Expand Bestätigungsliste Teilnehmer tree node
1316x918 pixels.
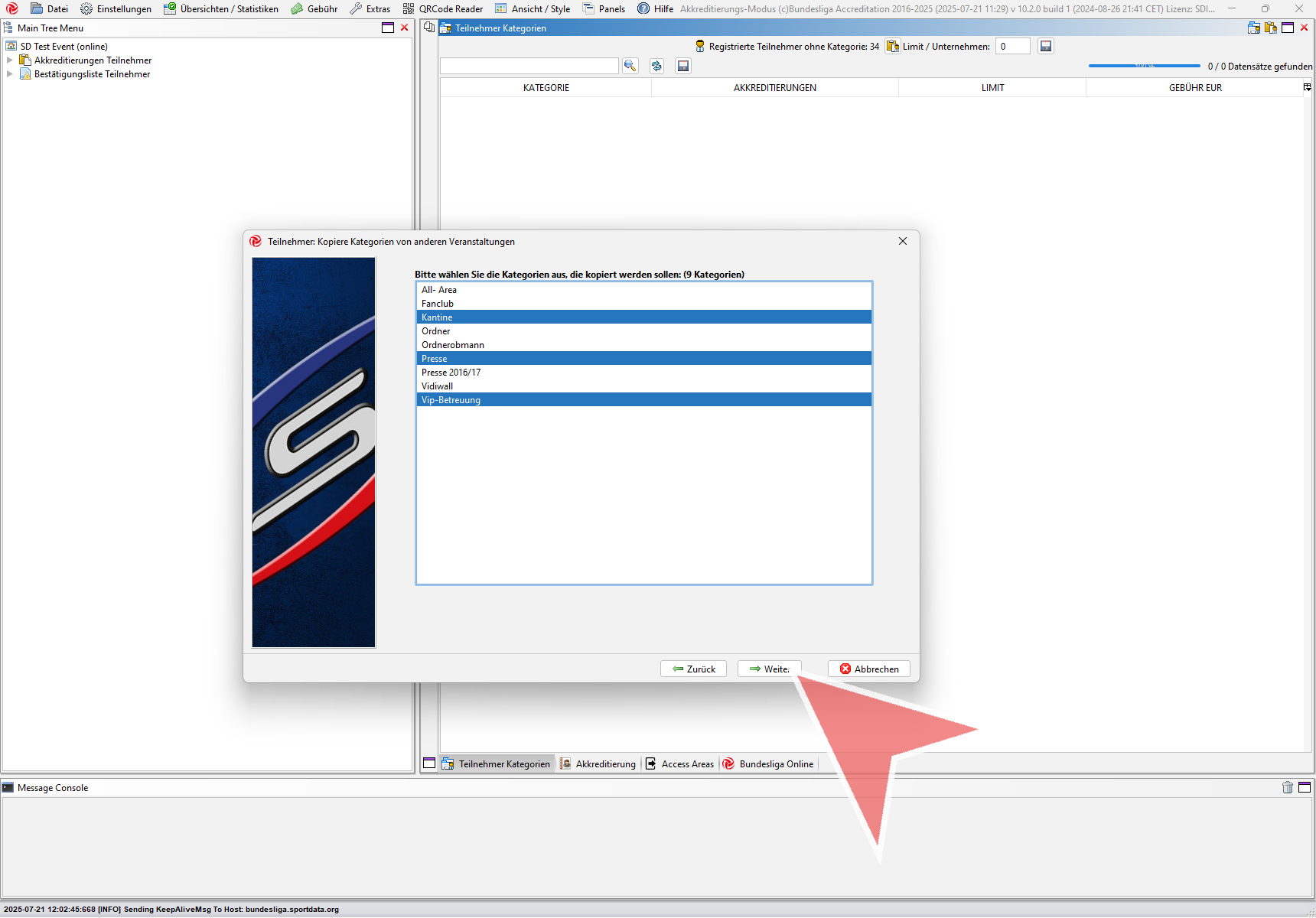(x=10, y=73)
